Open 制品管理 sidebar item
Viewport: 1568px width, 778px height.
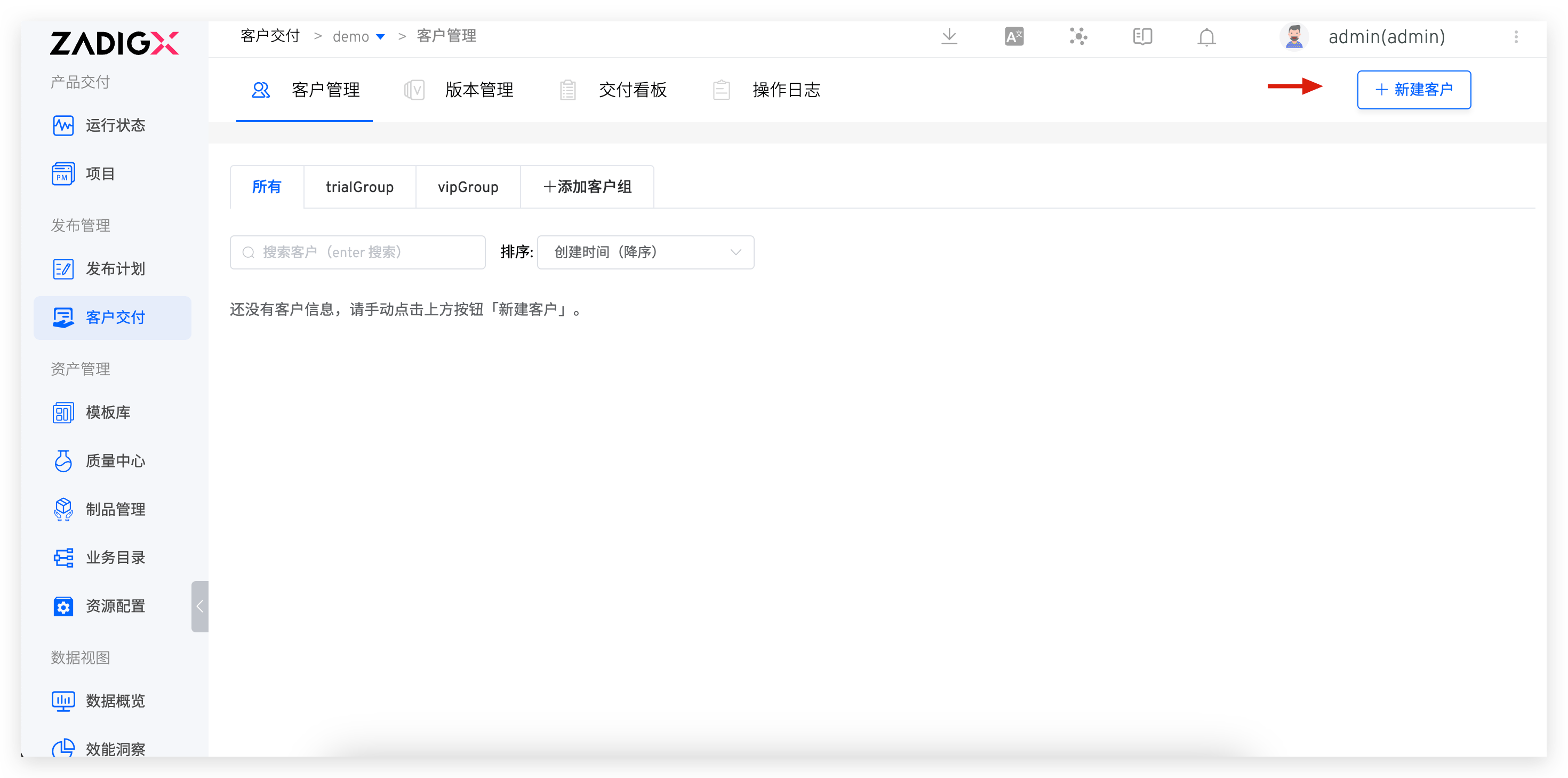[x=115, y=509]
